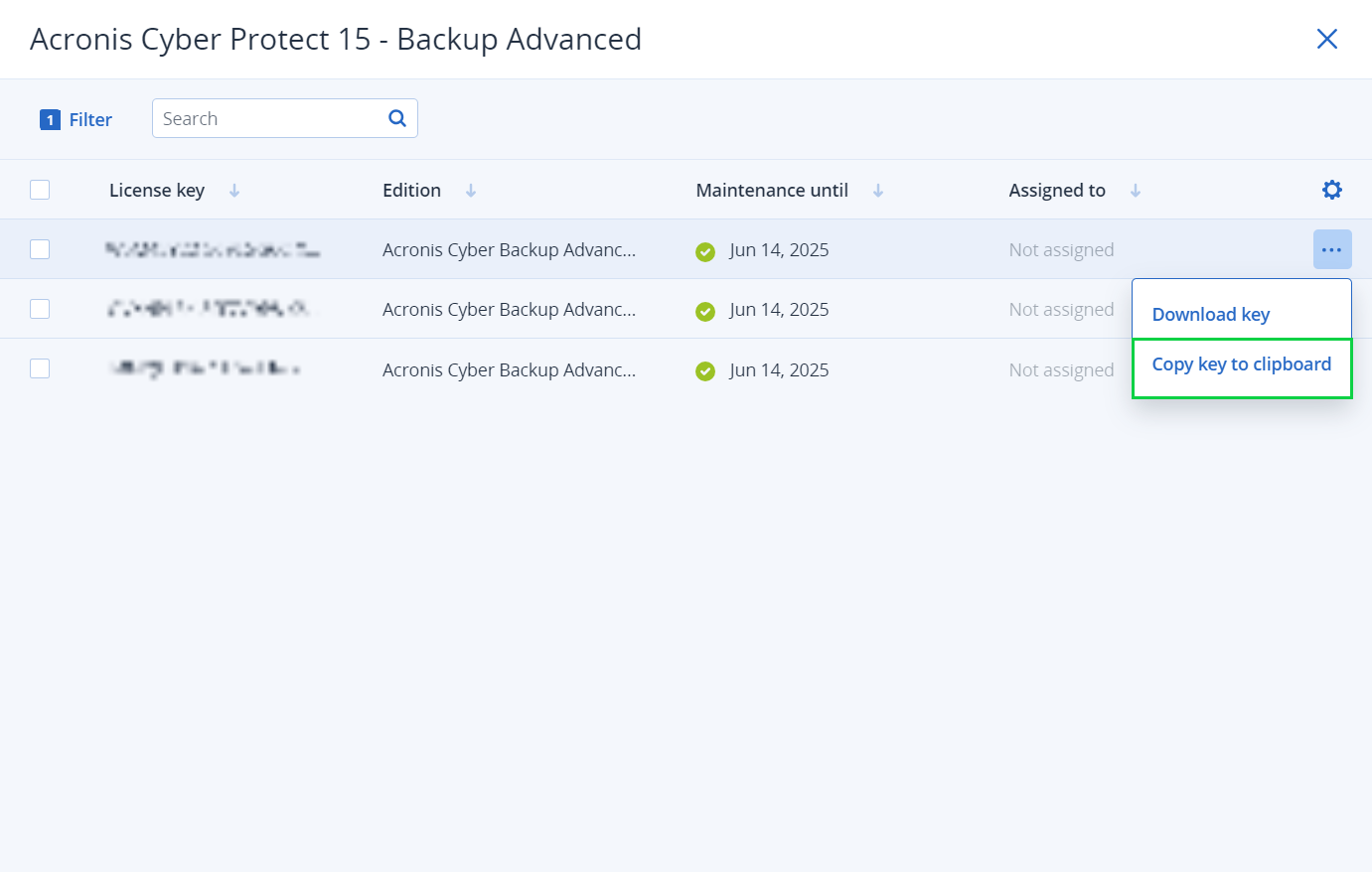Select Copy key to clipboard
This screenshot has width=1372, height=872.
pyautogui.click(x=1242, y=363)
